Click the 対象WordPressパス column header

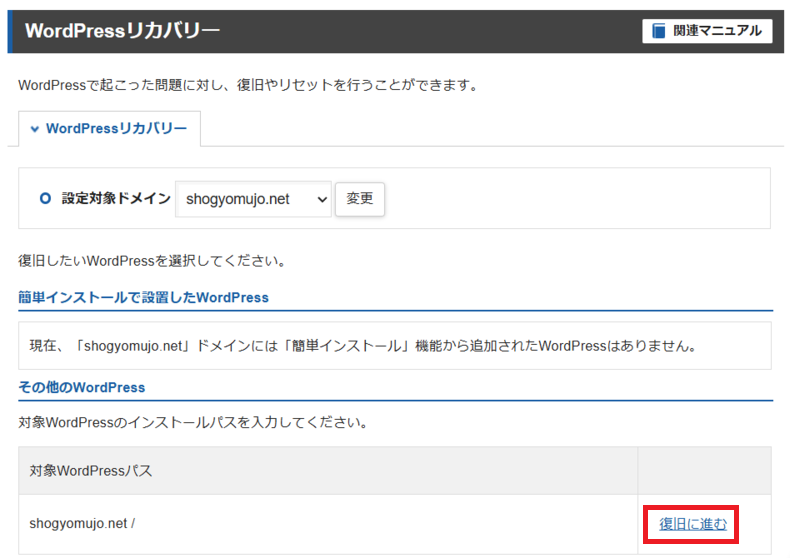coord(328,470)
